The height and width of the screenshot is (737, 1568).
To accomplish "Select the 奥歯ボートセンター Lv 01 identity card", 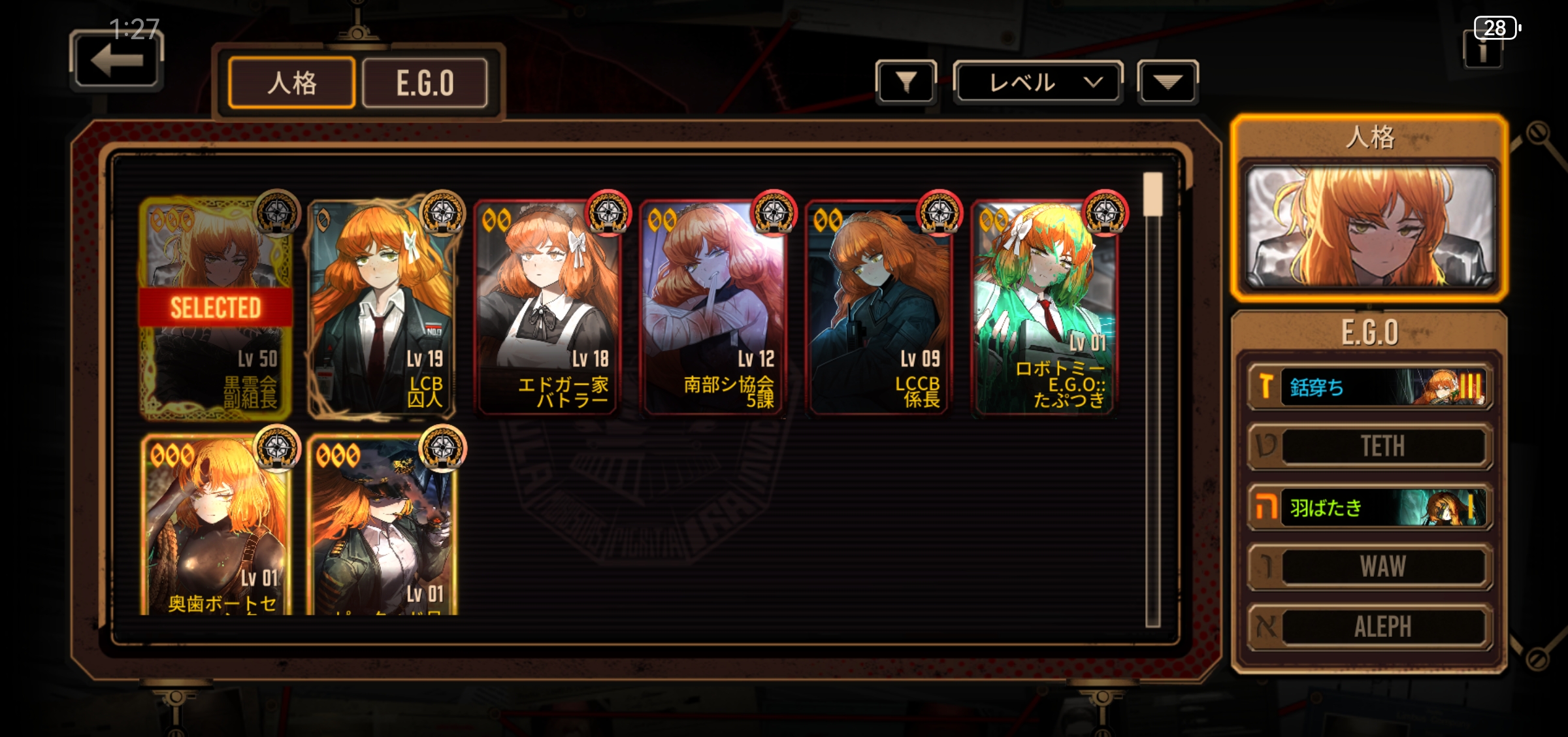I will tap(216, 525).
